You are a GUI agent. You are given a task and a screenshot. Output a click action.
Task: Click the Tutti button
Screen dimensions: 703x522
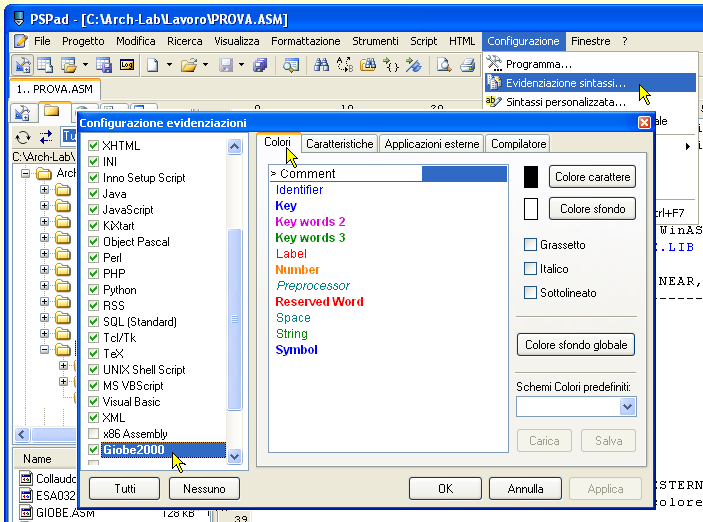click(x=125, y=488)
